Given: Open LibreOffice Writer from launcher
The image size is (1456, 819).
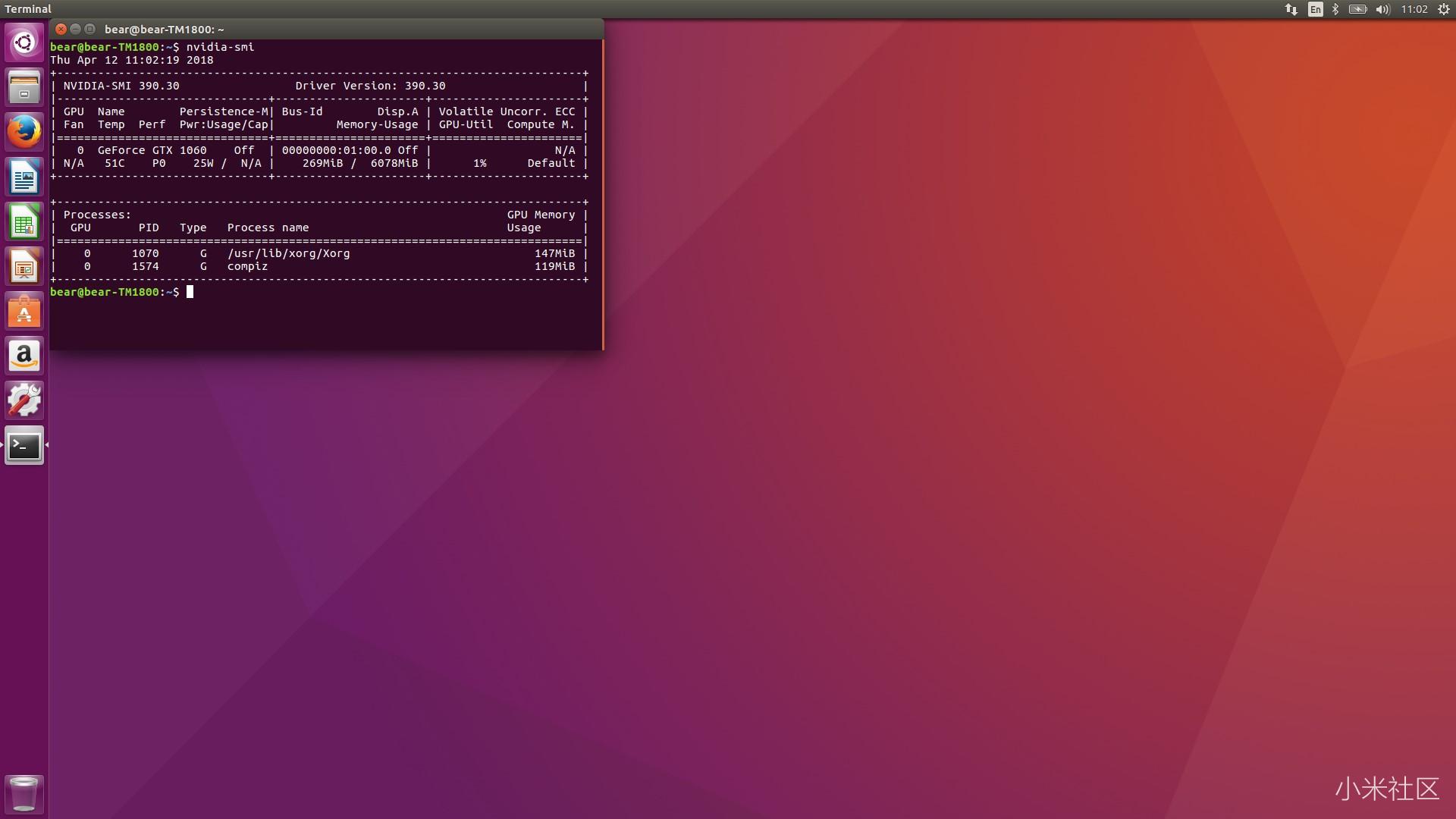Looking at the screenshot, I should point(24,177).
